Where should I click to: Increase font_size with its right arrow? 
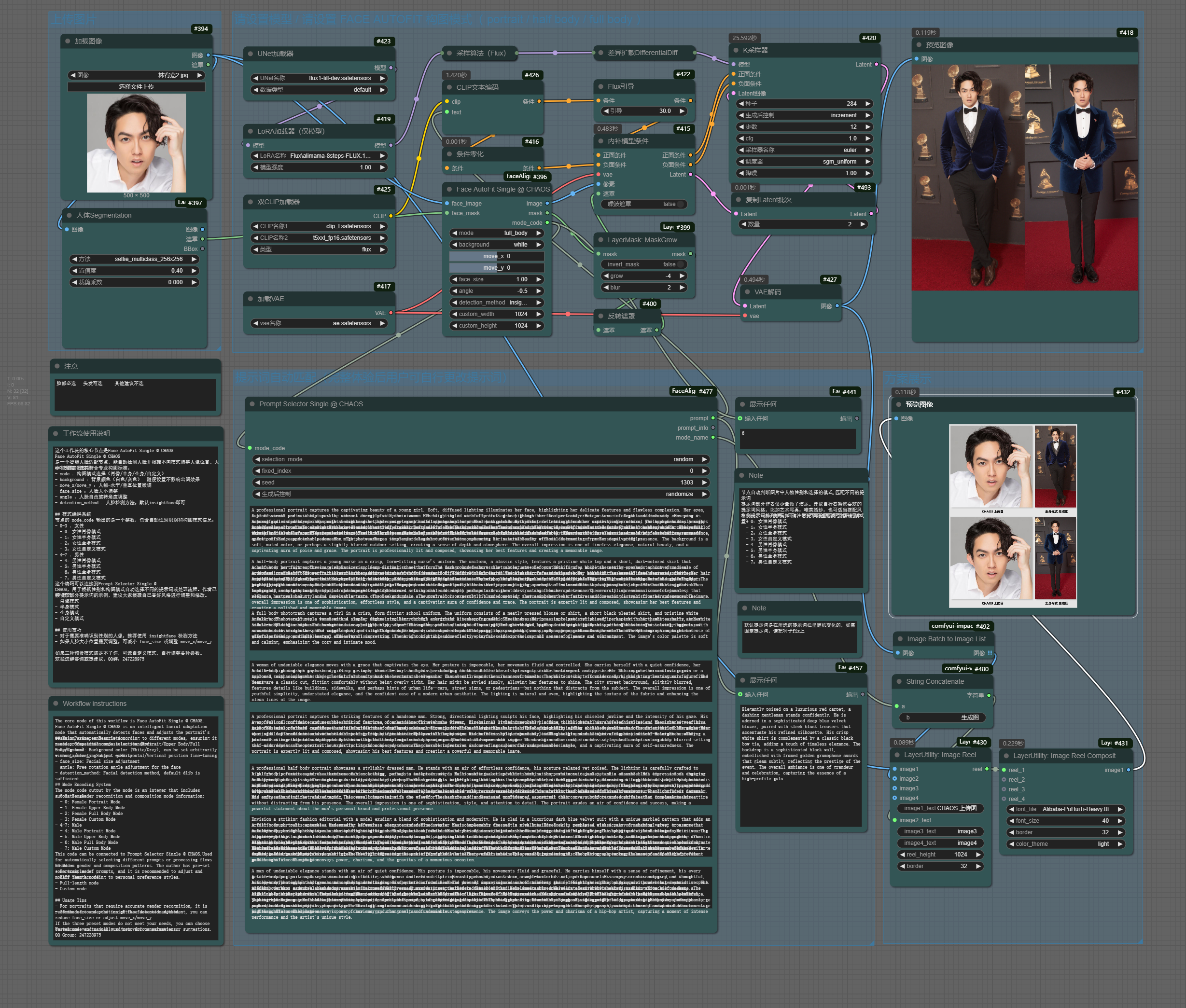coord(1120,821)
